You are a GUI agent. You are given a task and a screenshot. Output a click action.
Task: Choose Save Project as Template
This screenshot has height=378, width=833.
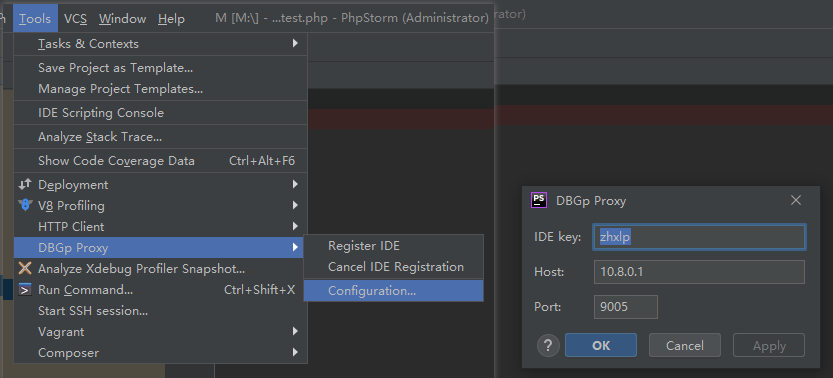tap(160, 68)
